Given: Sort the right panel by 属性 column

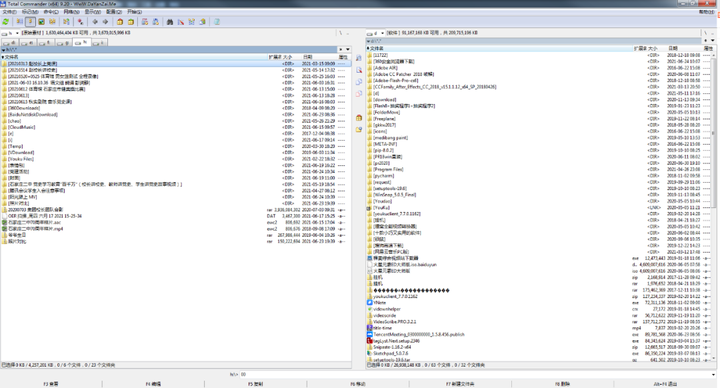Looking at the screenshot, I should click(x=709, y=48).
